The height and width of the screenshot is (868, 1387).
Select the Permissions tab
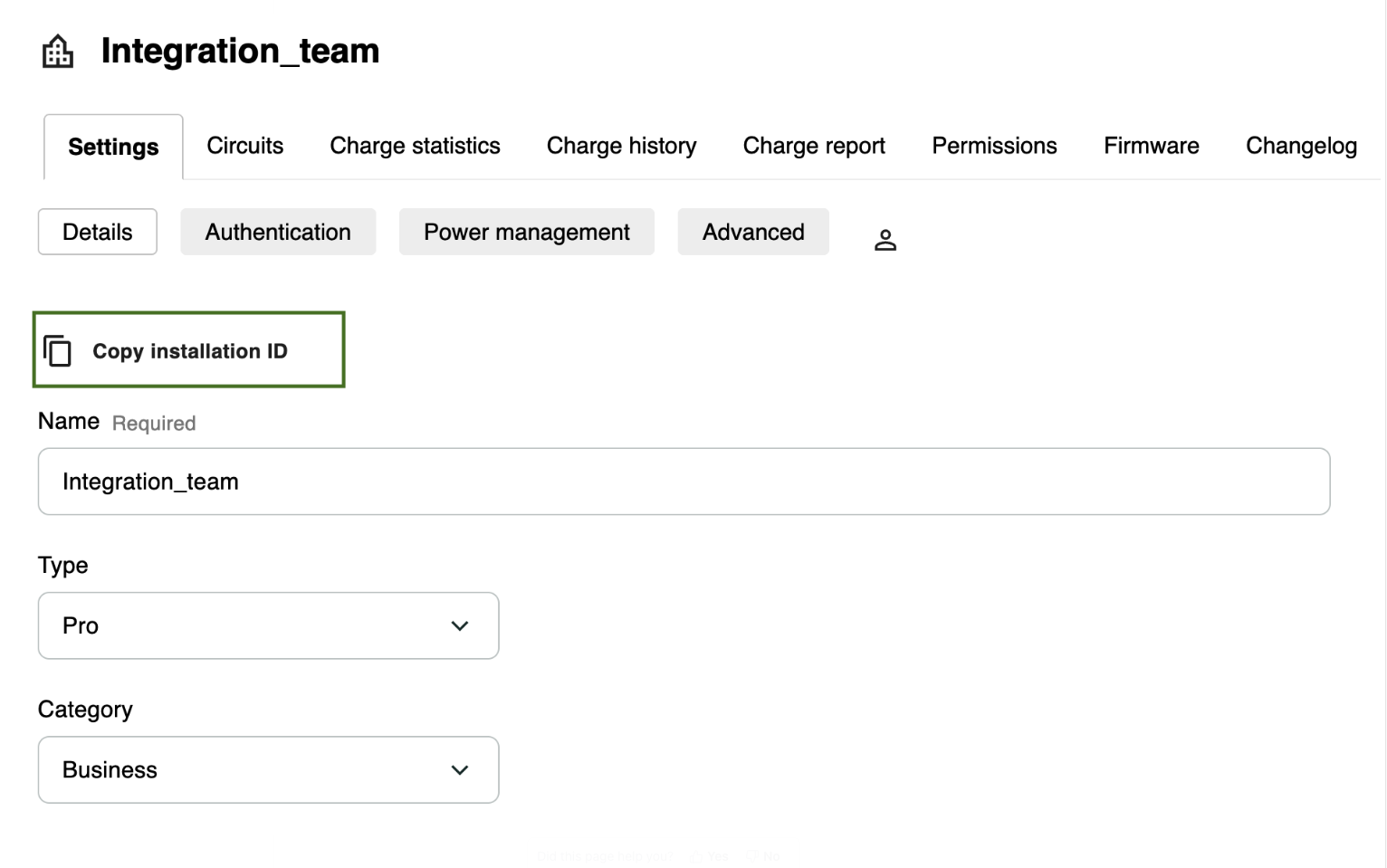(x=994, y=146)
